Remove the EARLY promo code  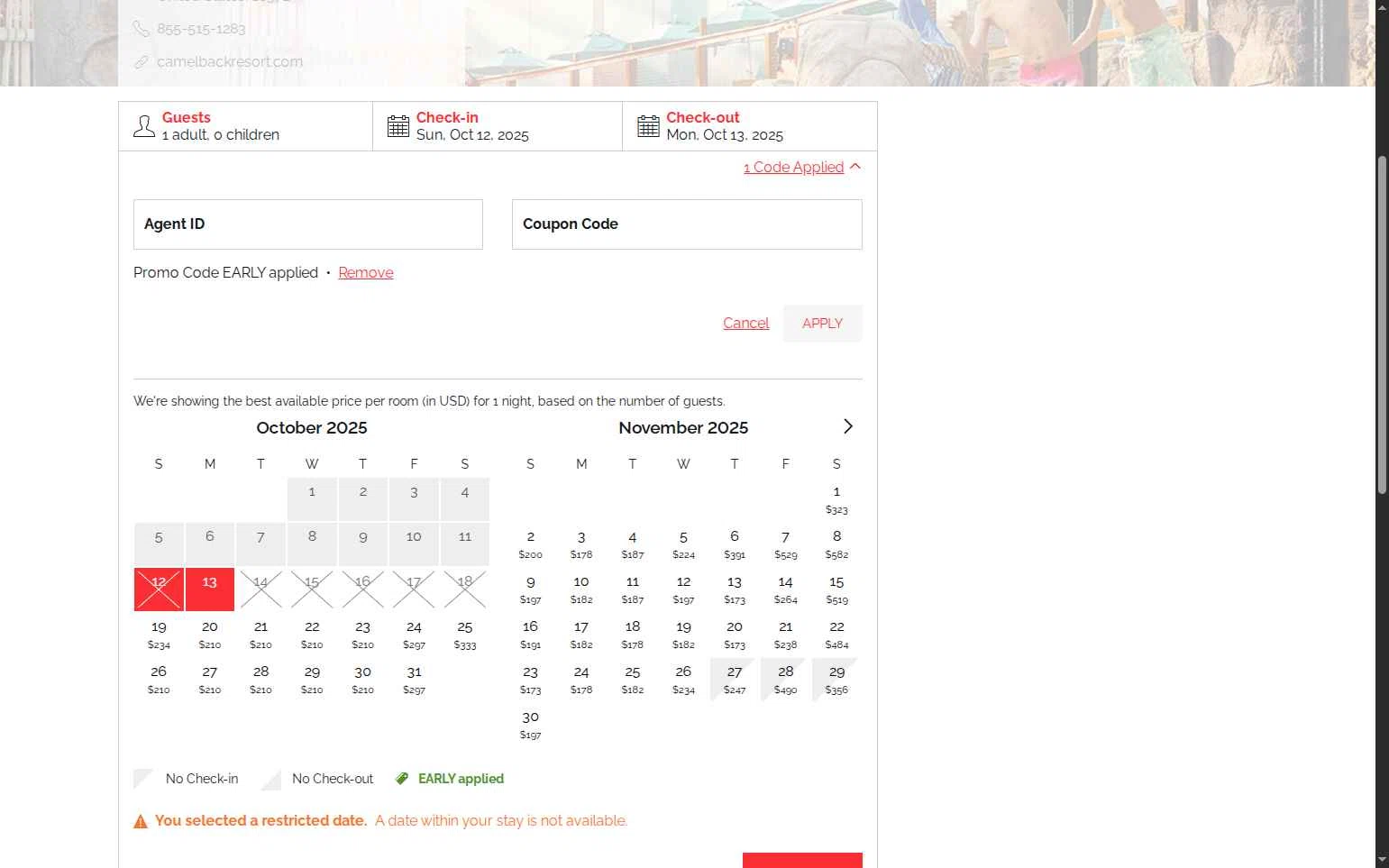[x=366, y=273]
